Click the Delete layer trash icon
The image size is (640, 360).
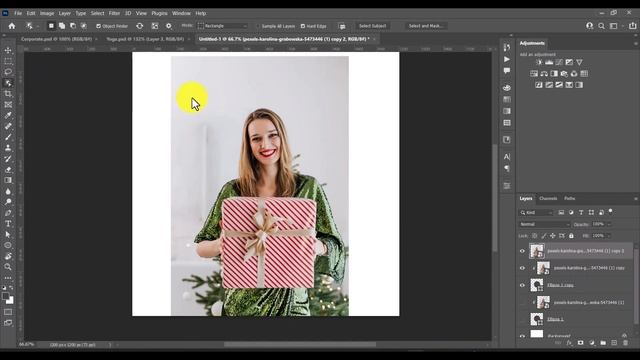[x=625, y=343]
